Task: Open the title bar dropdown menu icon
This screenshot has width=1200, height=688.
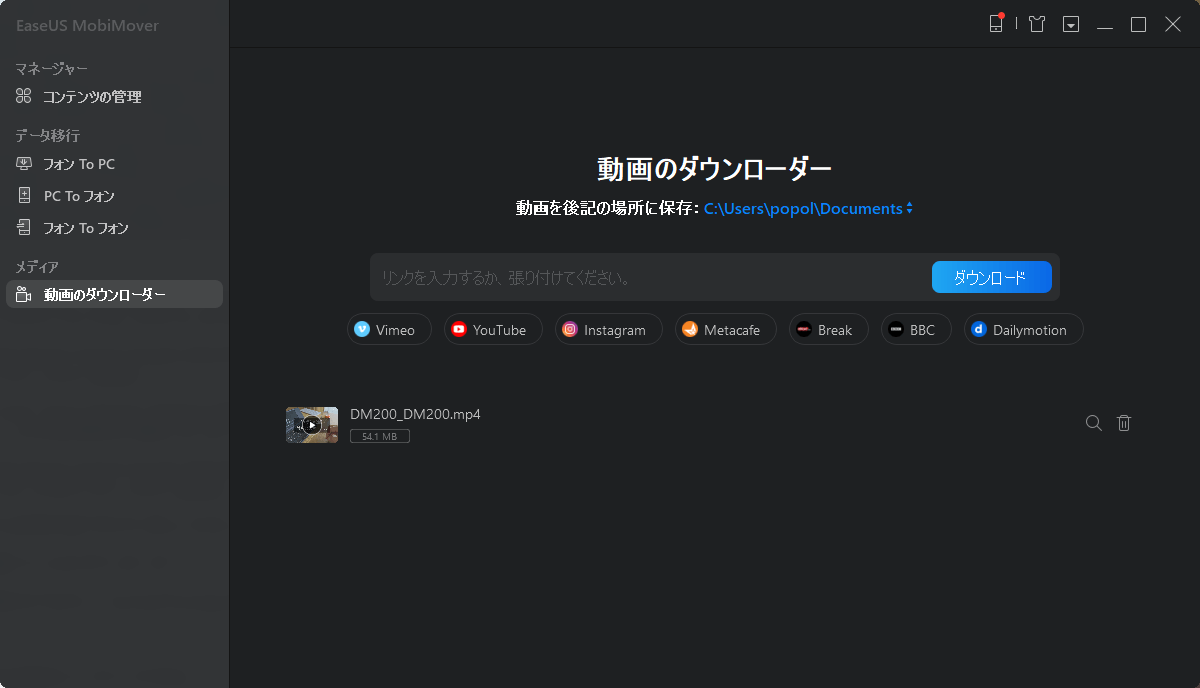Action: pos(1071,24)
